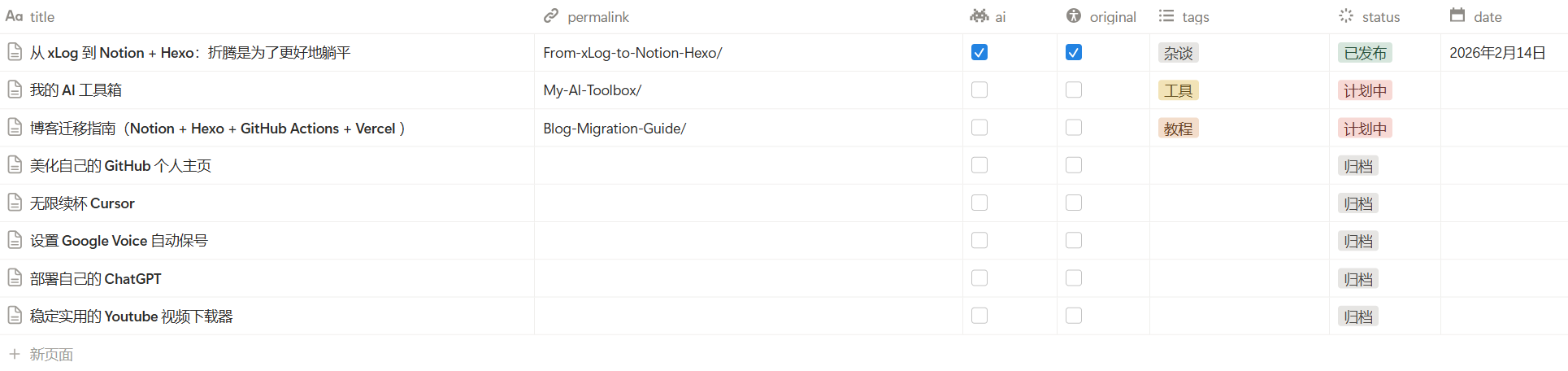
Task: Uncheck original checkbox in the first row
Action: (1074, 52)
